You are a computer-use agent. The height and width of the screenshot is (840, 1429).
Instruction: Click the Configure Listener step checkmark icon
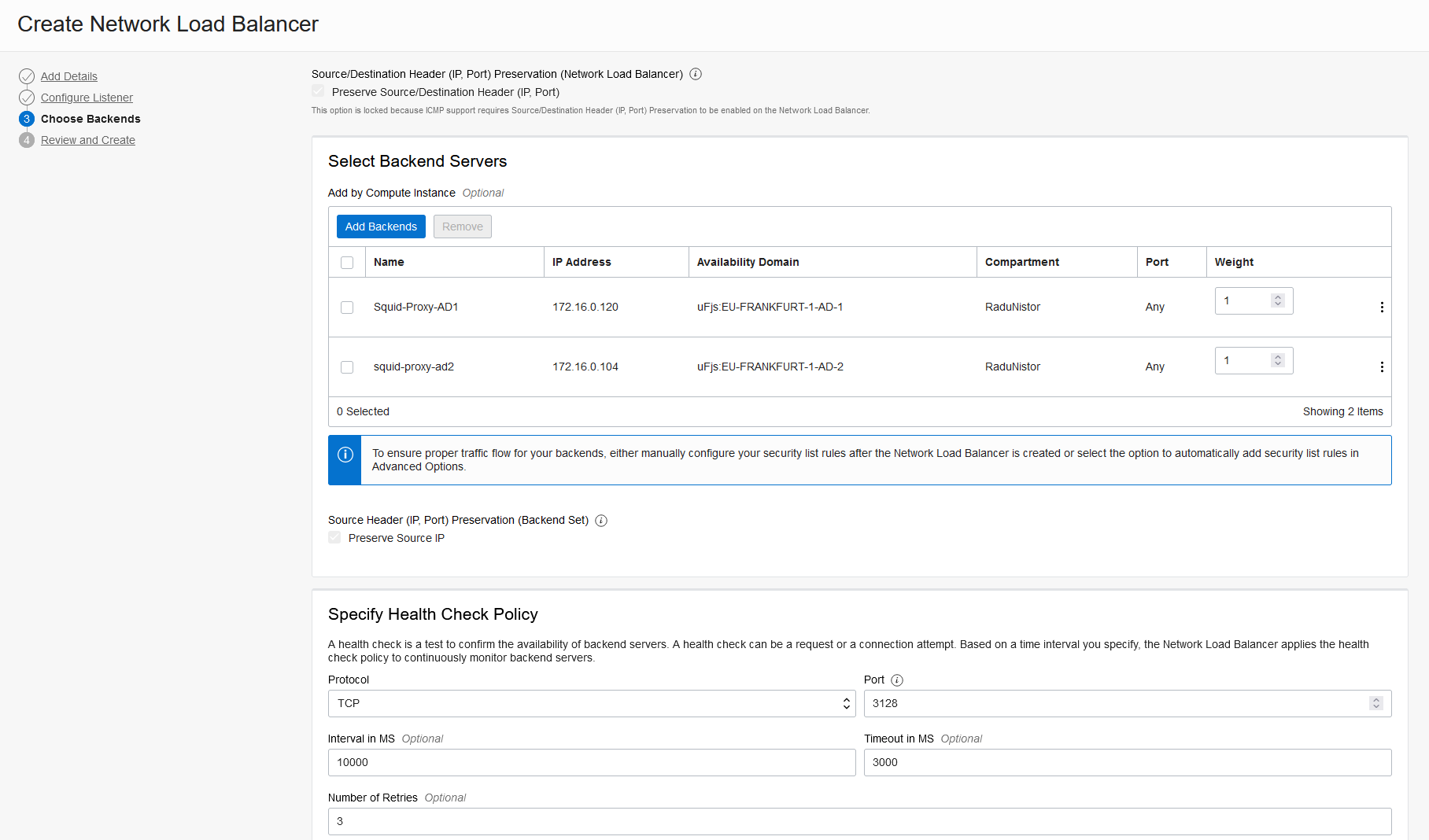coord(27,98)
